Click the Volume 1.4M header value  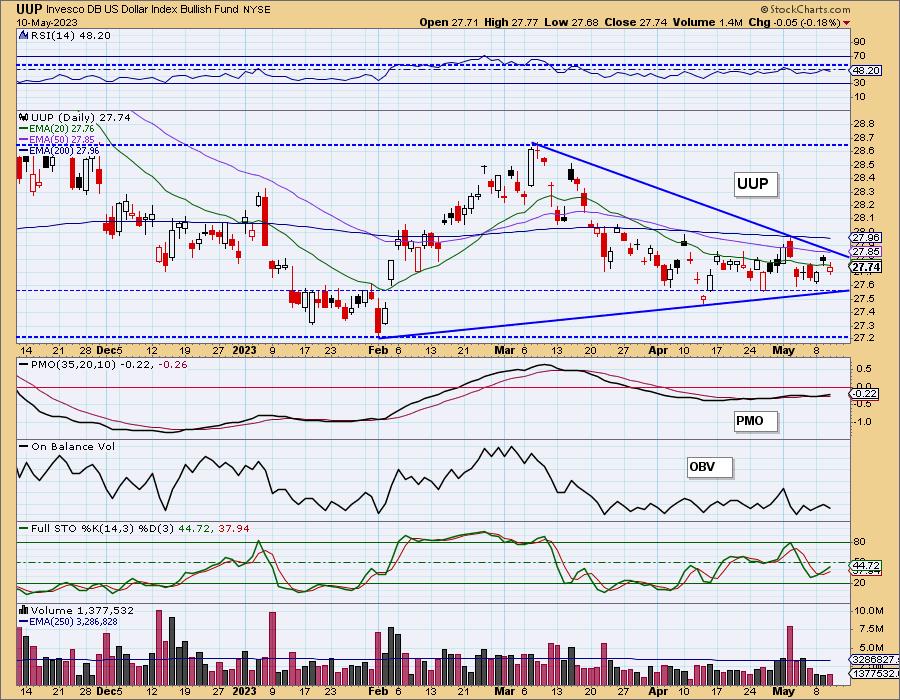(x=708, y=22)
